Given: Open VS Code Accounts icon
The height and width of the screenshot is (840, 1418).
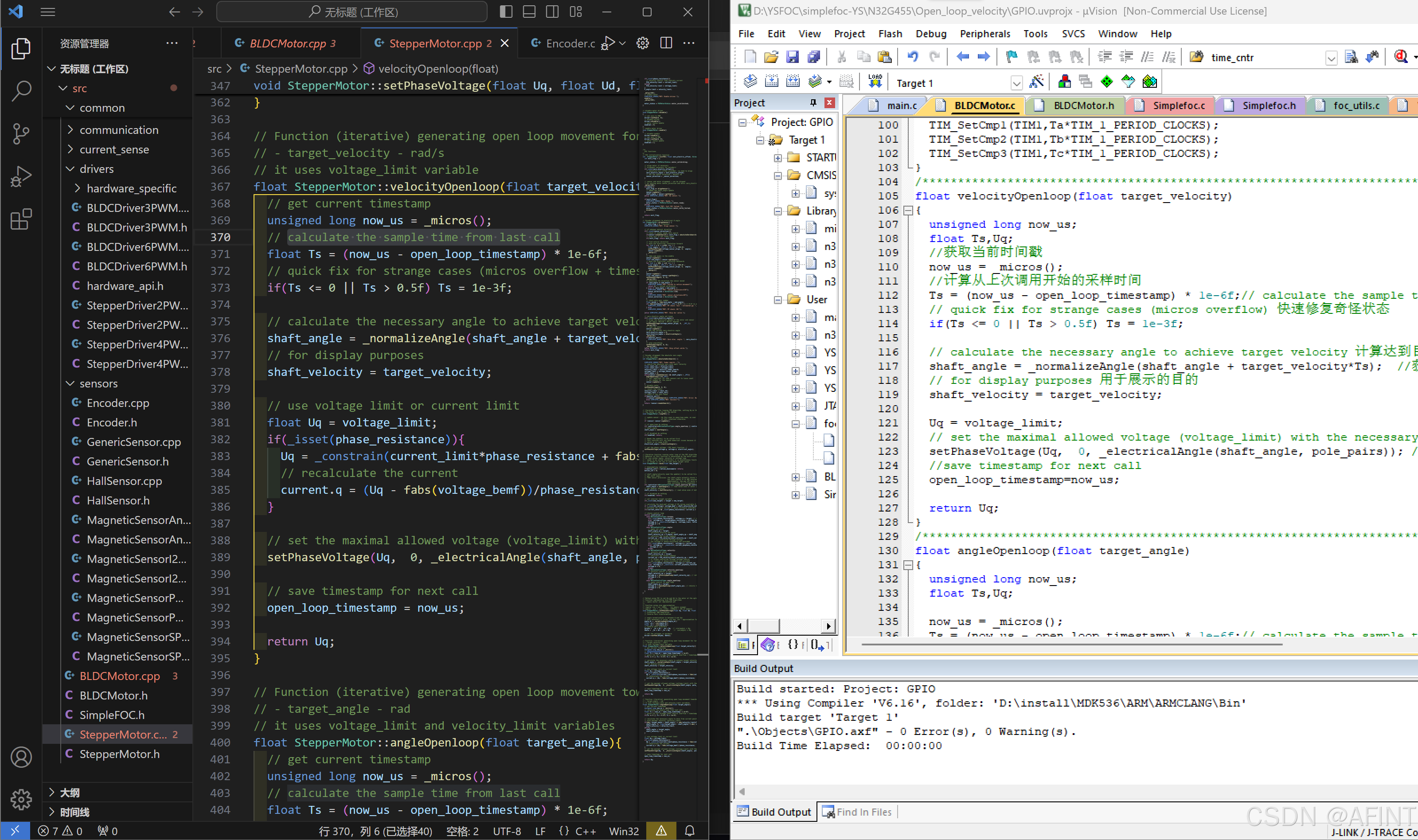Looking at the screenshot, I should coord(21,757).
